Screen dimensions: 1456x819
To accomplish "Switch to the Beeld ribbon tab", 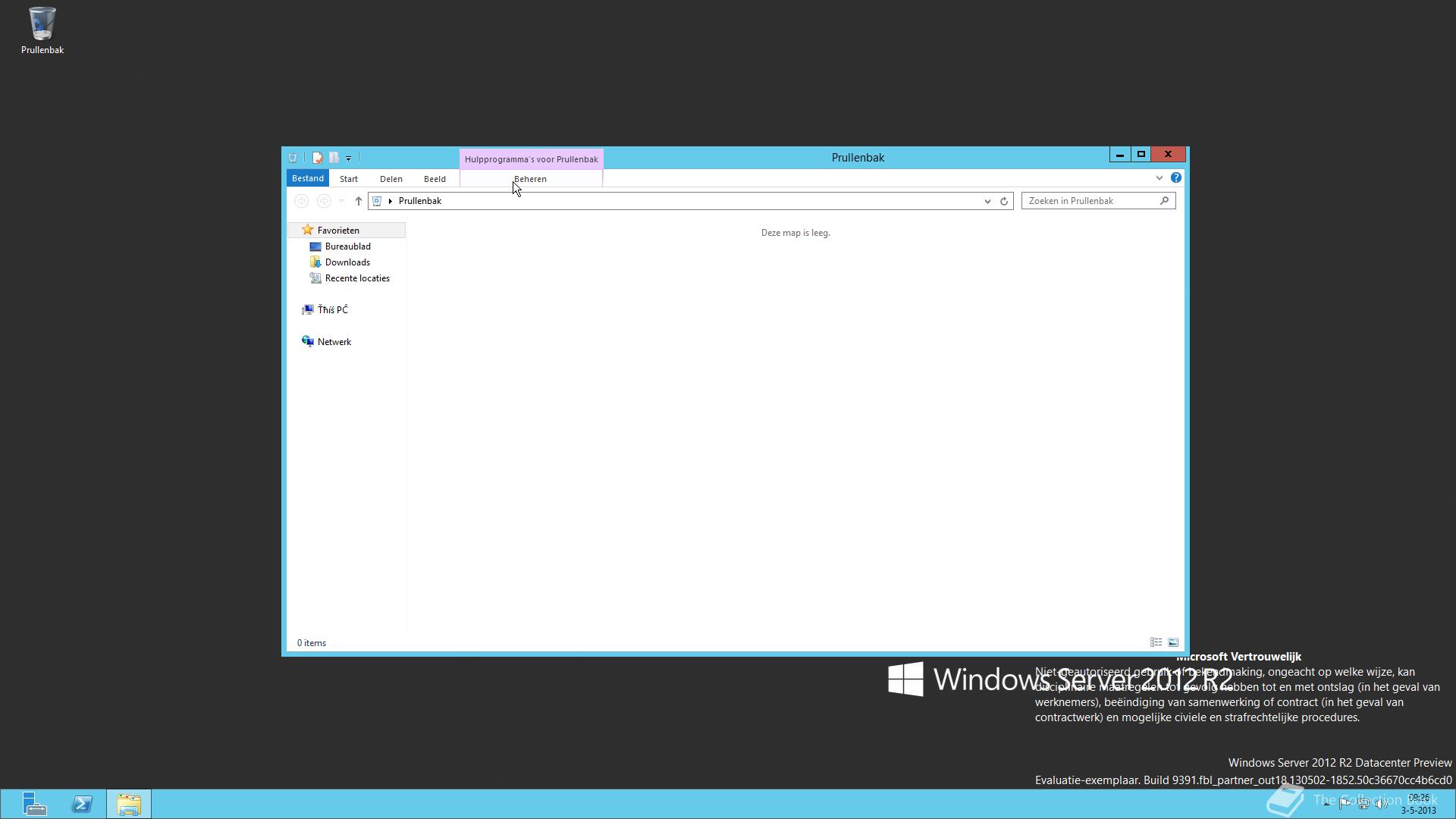I will [x=435, y=179].
